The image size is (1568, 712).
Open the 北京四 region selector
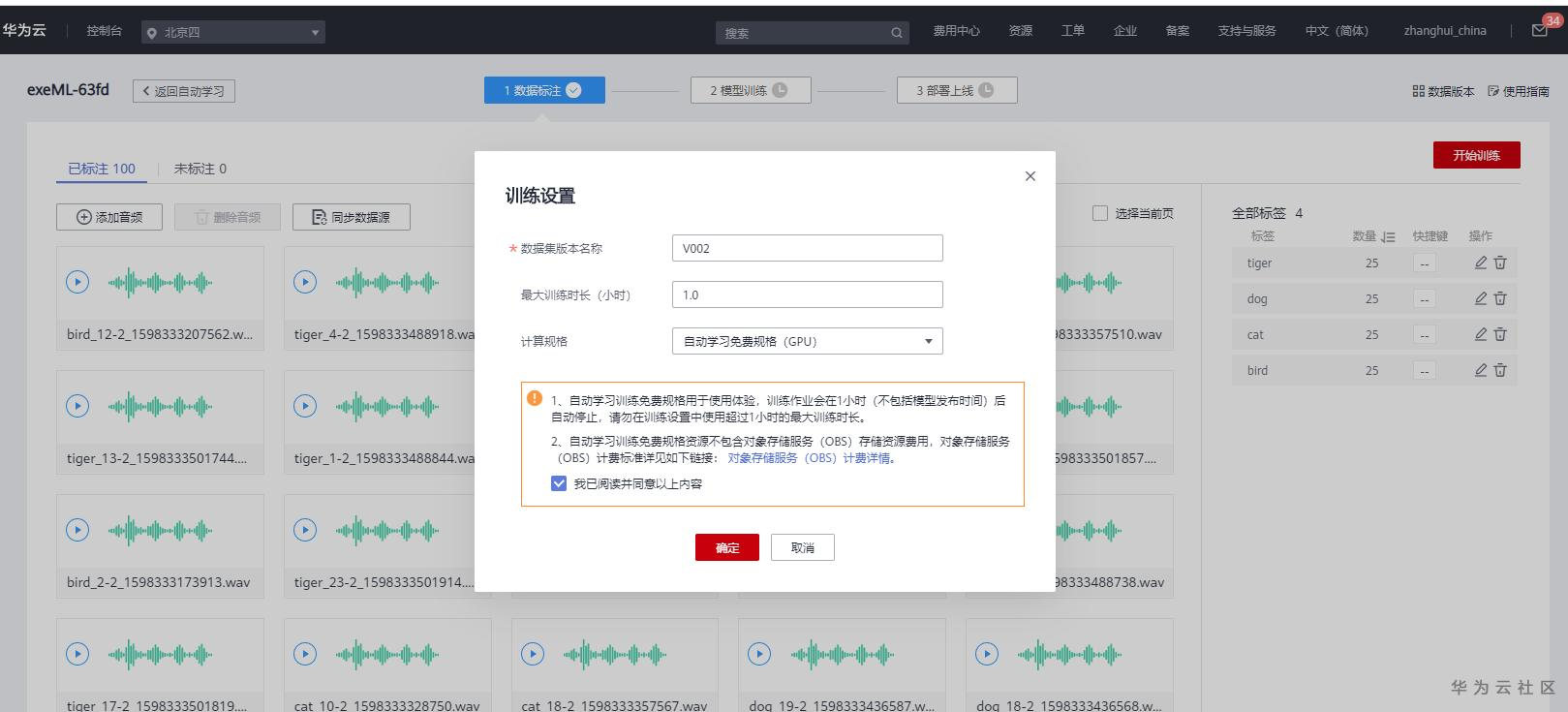pos(232,33)
